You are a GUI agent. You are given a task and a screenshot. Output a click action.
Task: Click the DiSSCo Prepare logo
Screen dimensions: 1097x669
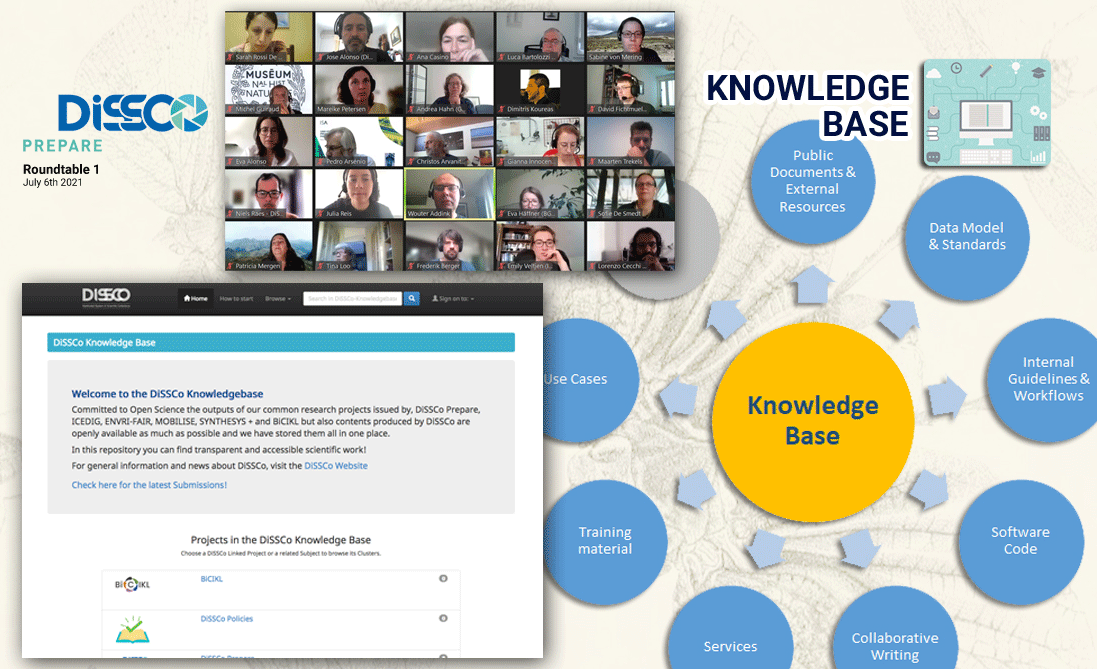point(115,123)
